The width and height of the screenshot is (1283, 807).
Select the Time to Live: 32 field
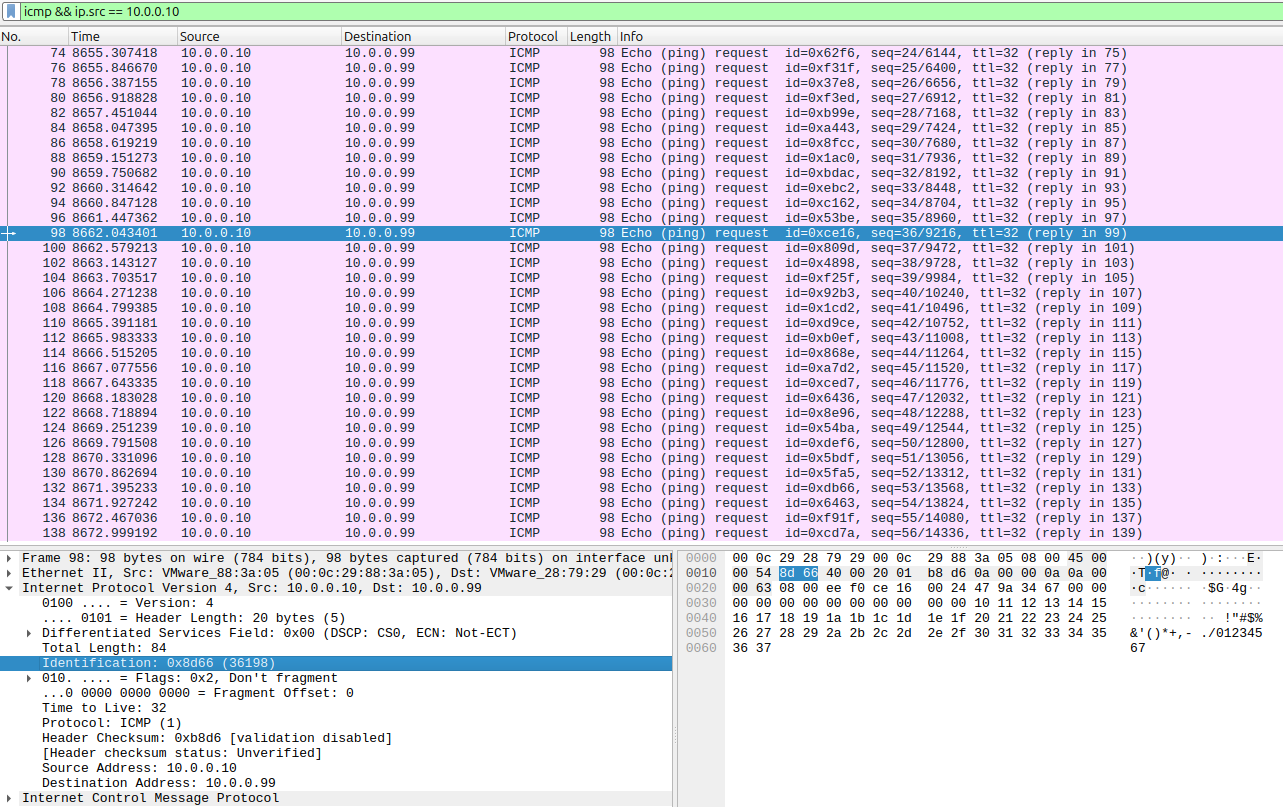point(104,708)
